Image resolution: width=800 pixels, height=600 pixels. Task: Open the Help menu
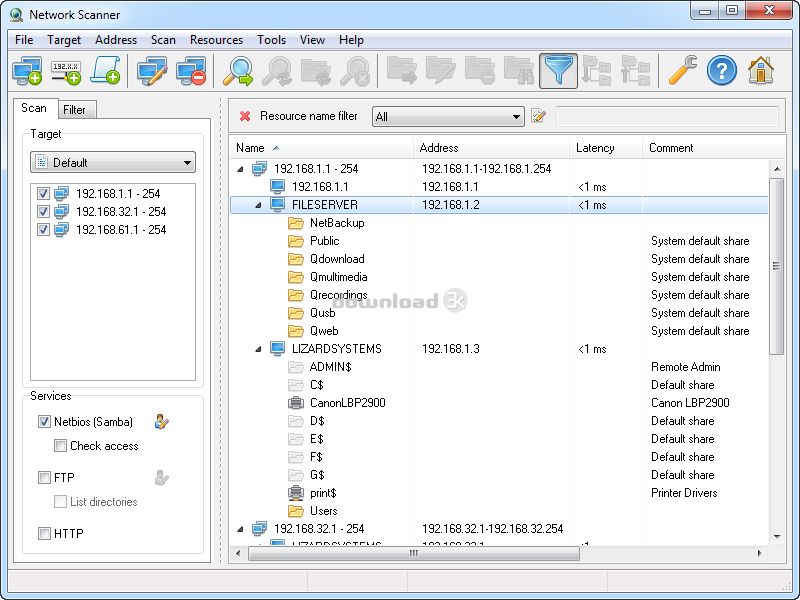click(352, 40)
